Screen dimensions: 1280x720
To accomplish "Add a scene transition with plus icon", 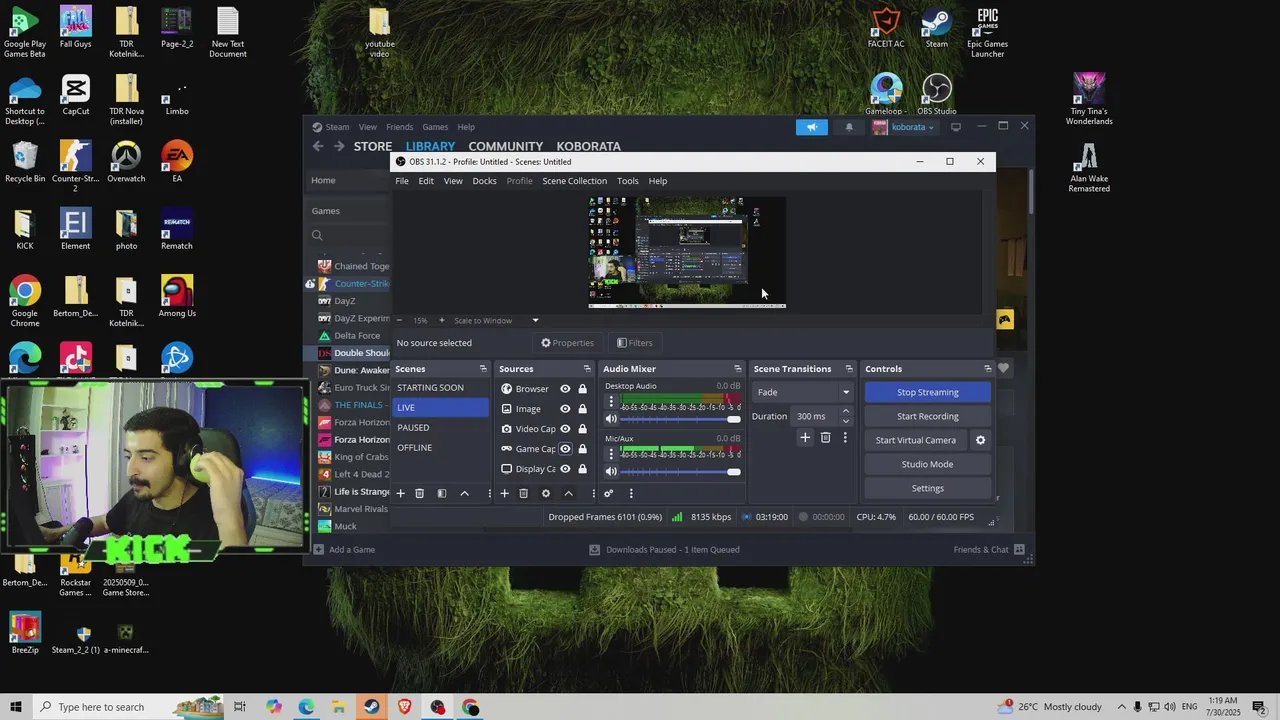I will (805, 437).
